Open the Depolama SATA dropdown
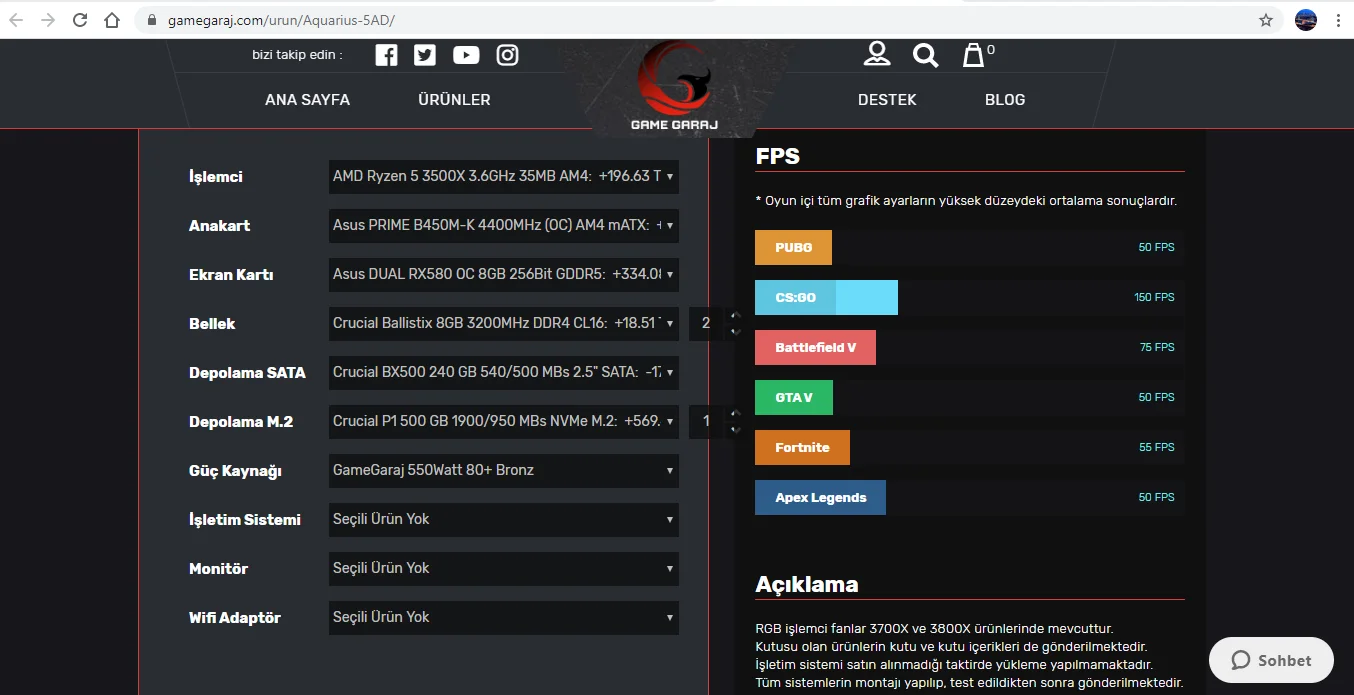The height and width of the screenshot is (695, 1354). (504, 372)
